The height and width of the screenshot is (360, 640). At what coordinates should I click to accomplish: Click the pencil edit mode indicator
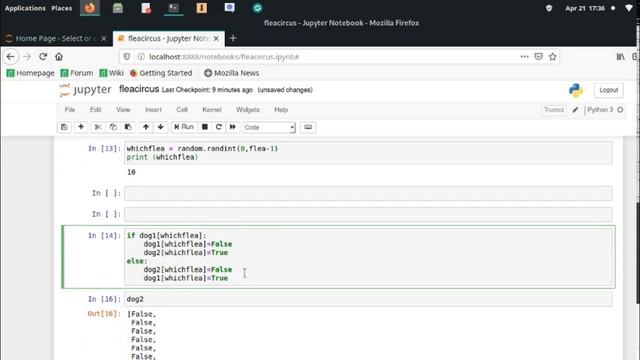pyautogui.click(x=575, y=110)
